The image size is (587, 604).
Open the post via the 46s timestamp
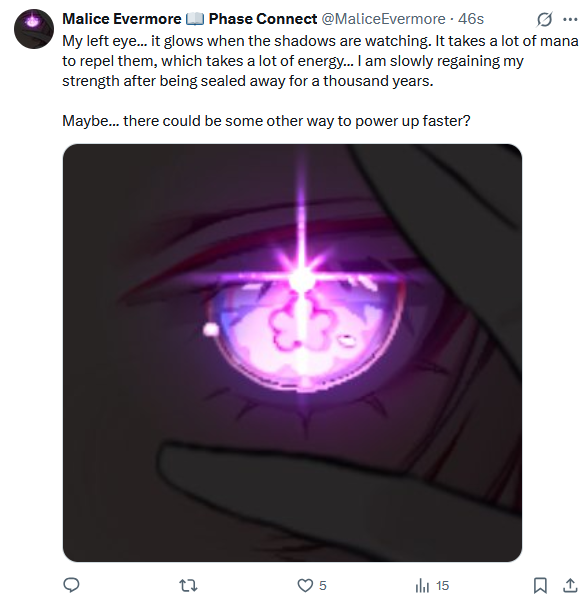point(471,19)
